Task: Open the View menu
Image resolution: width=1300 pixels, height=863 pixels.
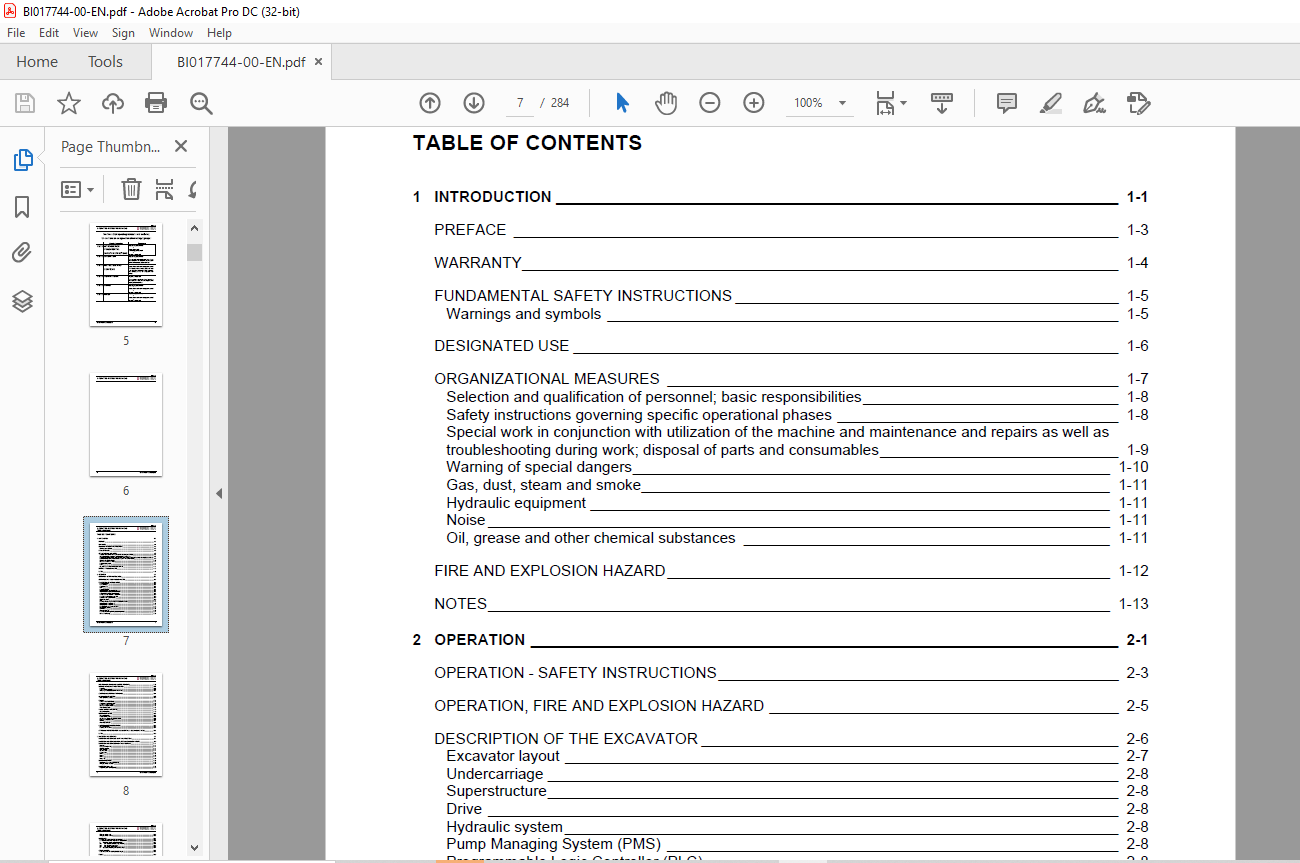Action: coord(85,33)
